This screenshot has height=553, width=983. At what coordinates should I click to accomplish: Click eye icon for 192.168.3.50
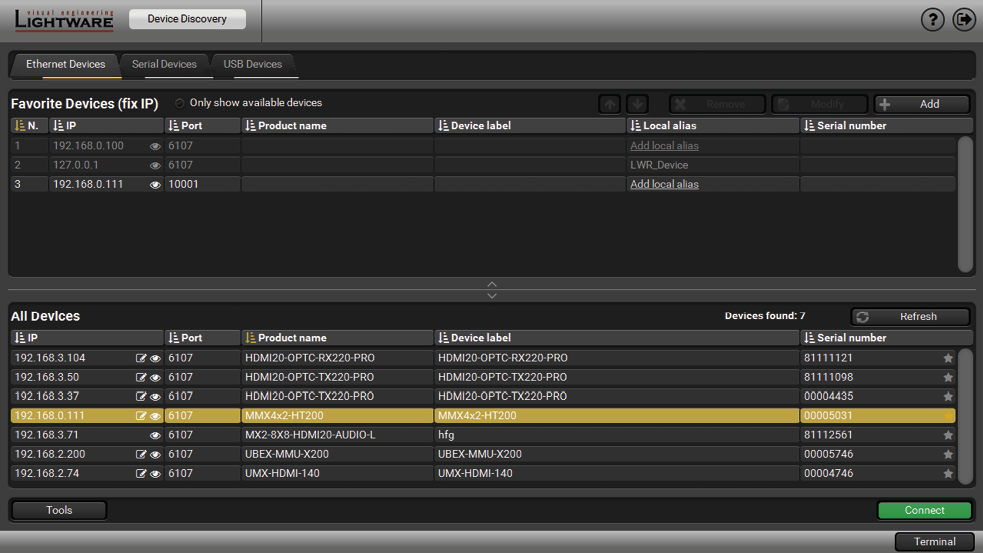click(x=155, y=378)
